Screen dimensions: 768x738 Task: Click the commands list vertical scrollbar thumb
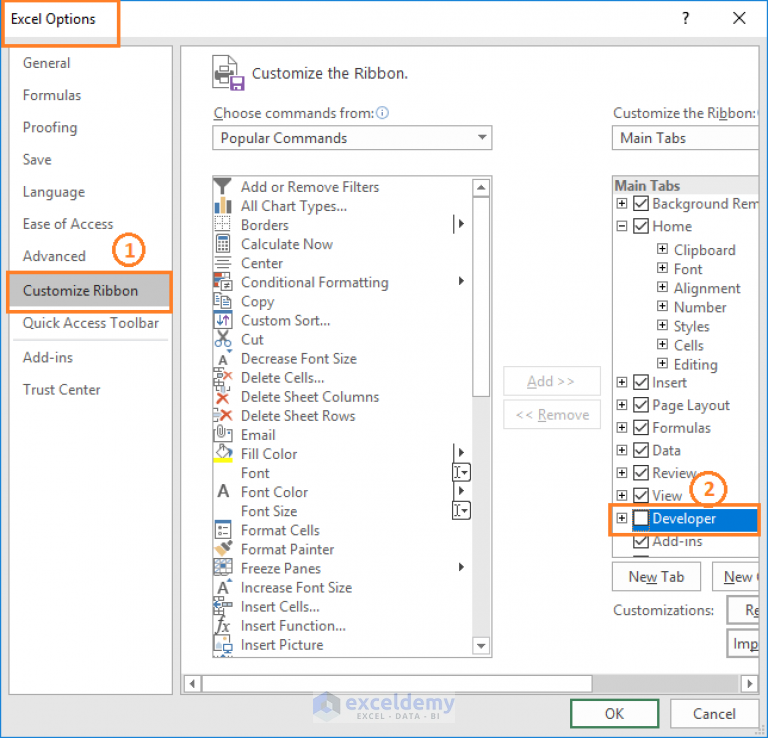point(481,297)
